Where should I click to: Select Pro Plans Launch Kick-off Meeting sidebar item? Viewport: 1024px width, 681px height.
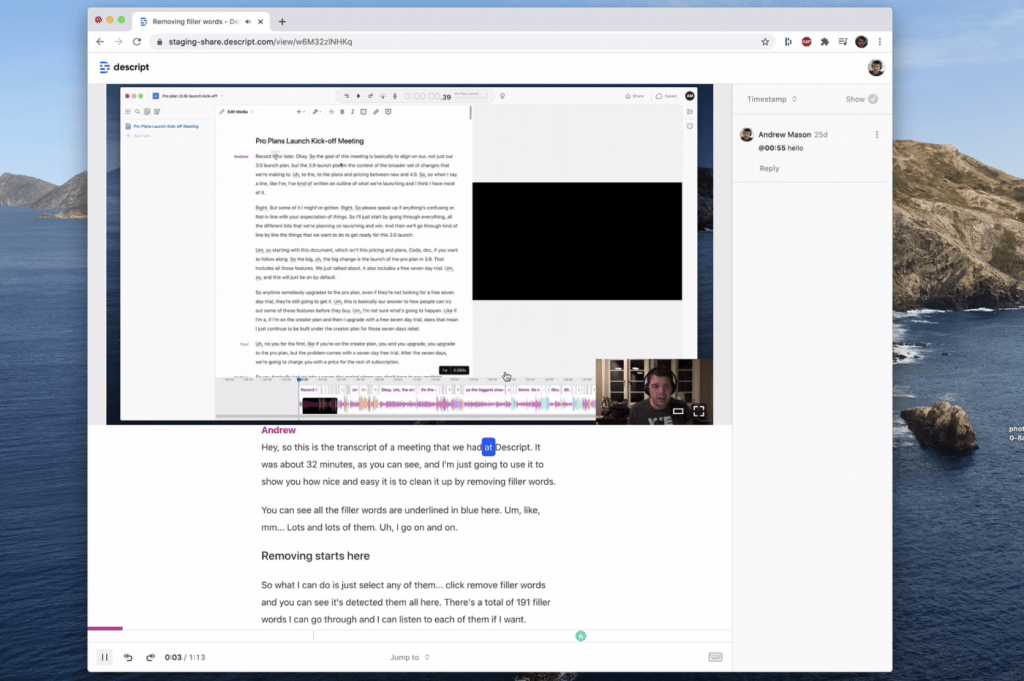[x=162, y=126]
